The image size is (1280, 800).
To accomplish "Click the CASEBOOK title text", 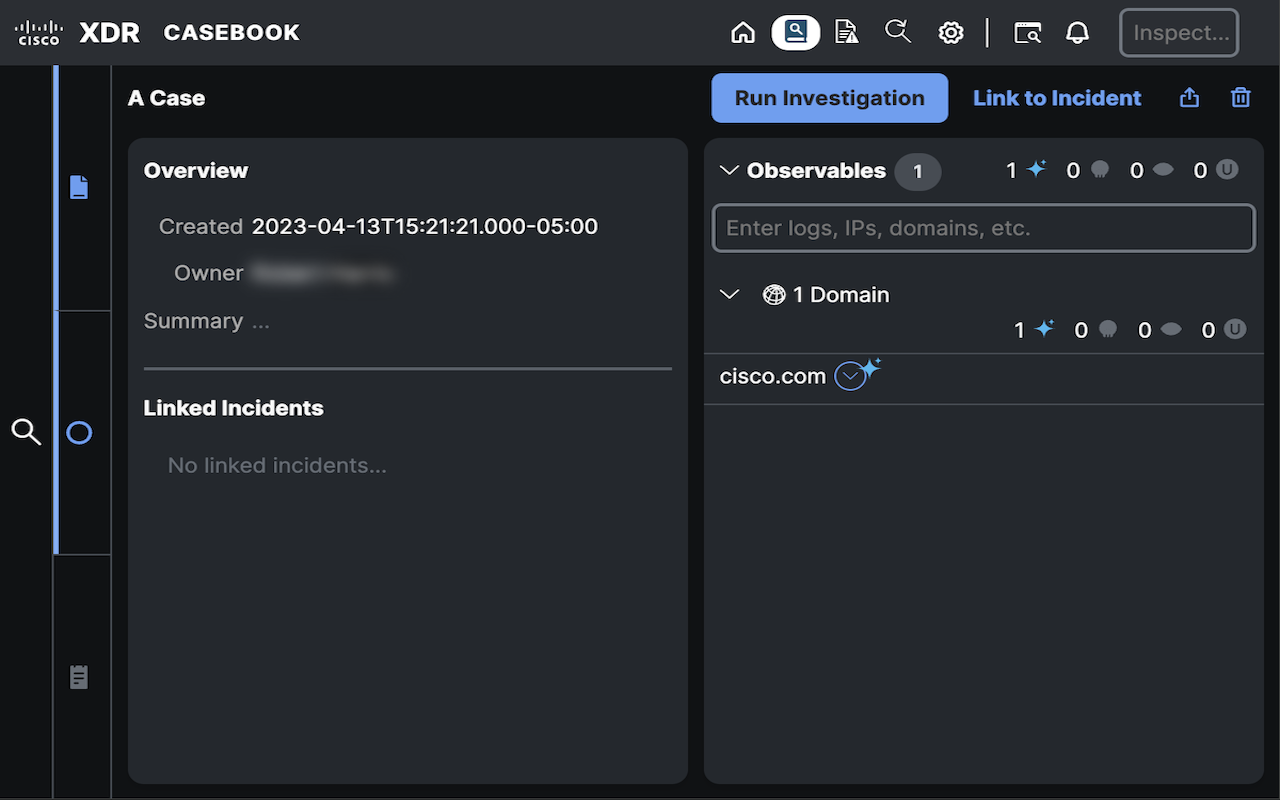I will point(232,33).
